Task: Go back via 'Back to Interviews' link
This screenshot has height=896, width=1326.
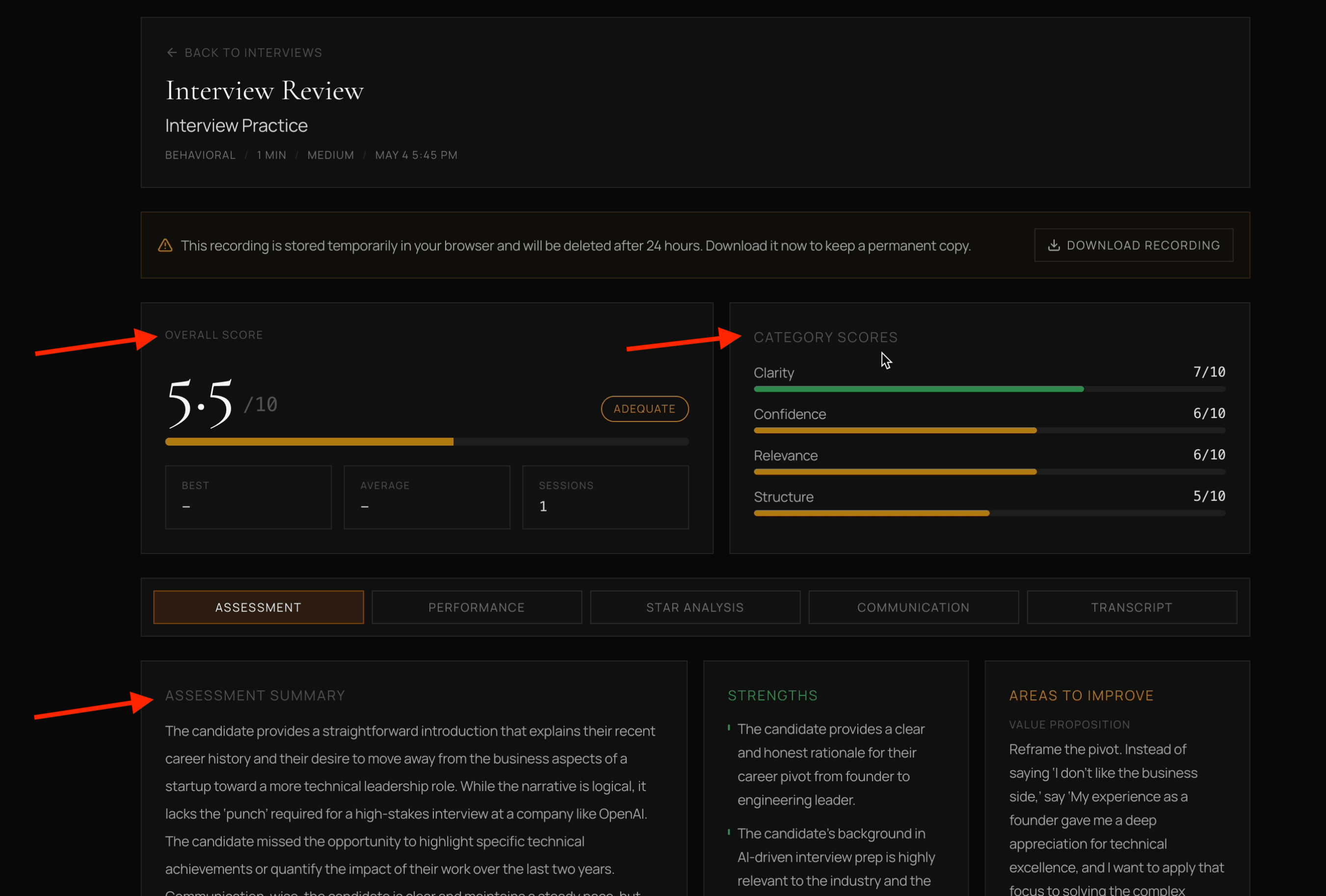Action: point(253,53)
